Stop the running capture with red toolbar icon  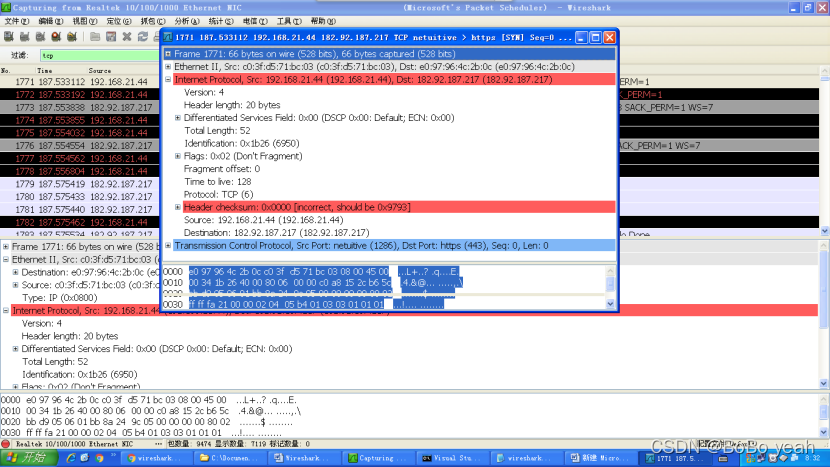click(56, 37)
